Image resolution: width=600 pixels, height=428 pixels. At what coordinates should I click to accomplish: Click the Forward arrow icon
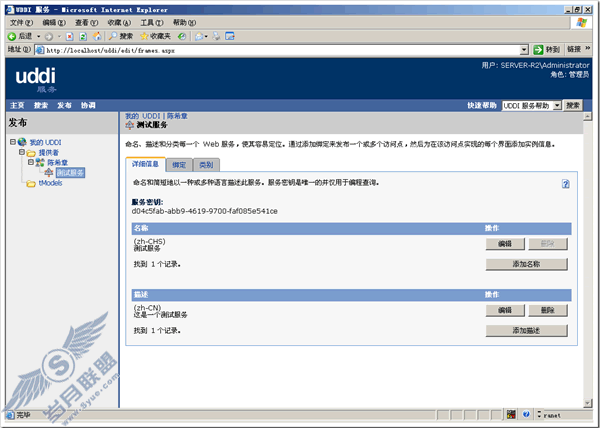(49, 37)
